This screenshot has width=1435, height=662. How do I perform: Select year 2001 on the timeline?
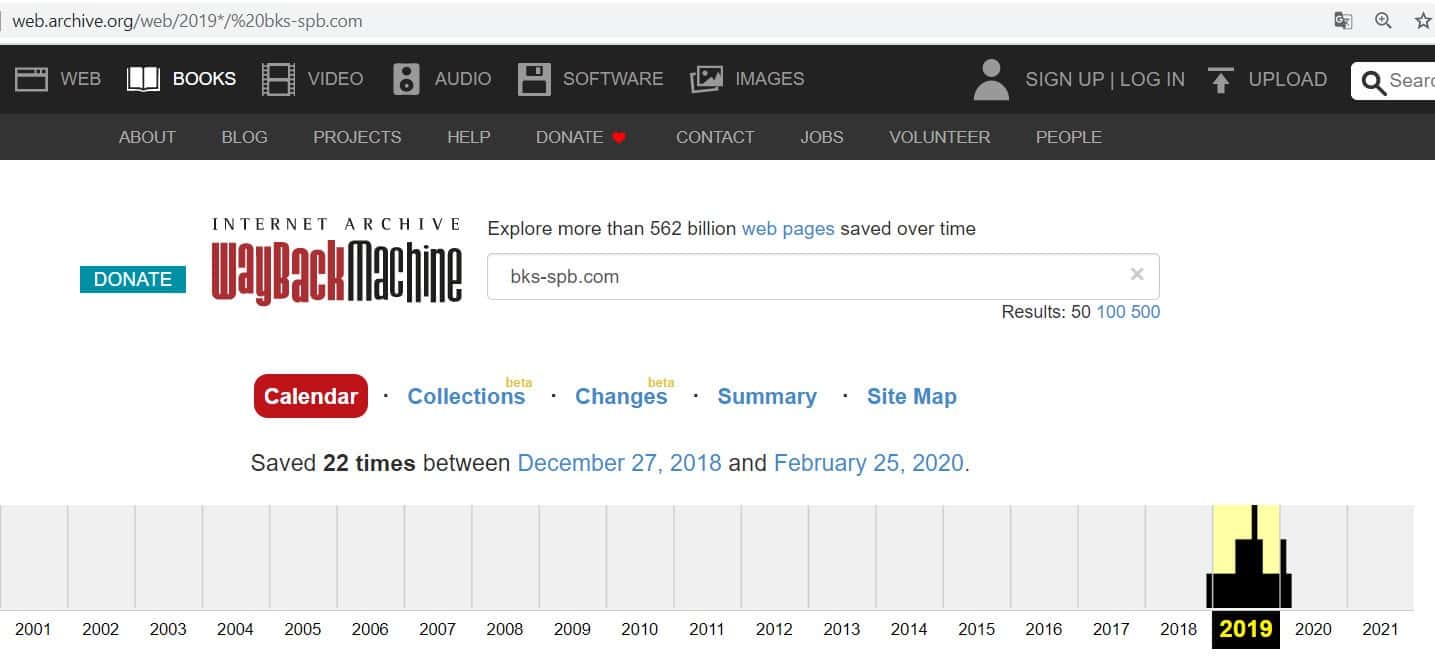tap(33, 629)
